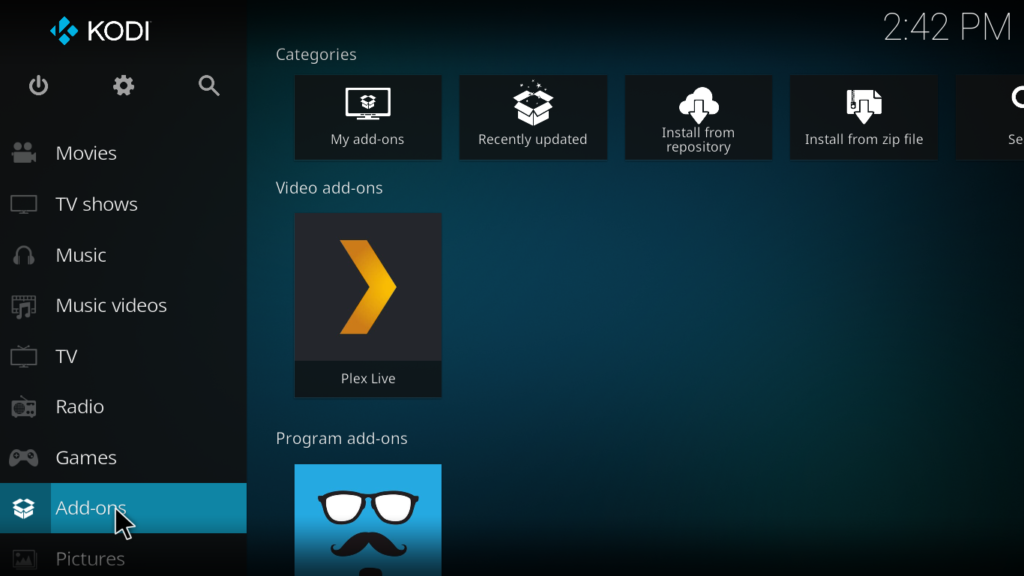Open the mustache glasses program add-on
This screenshot has height=576, width=1024.
pyautogui.click(x=368, y=519)
